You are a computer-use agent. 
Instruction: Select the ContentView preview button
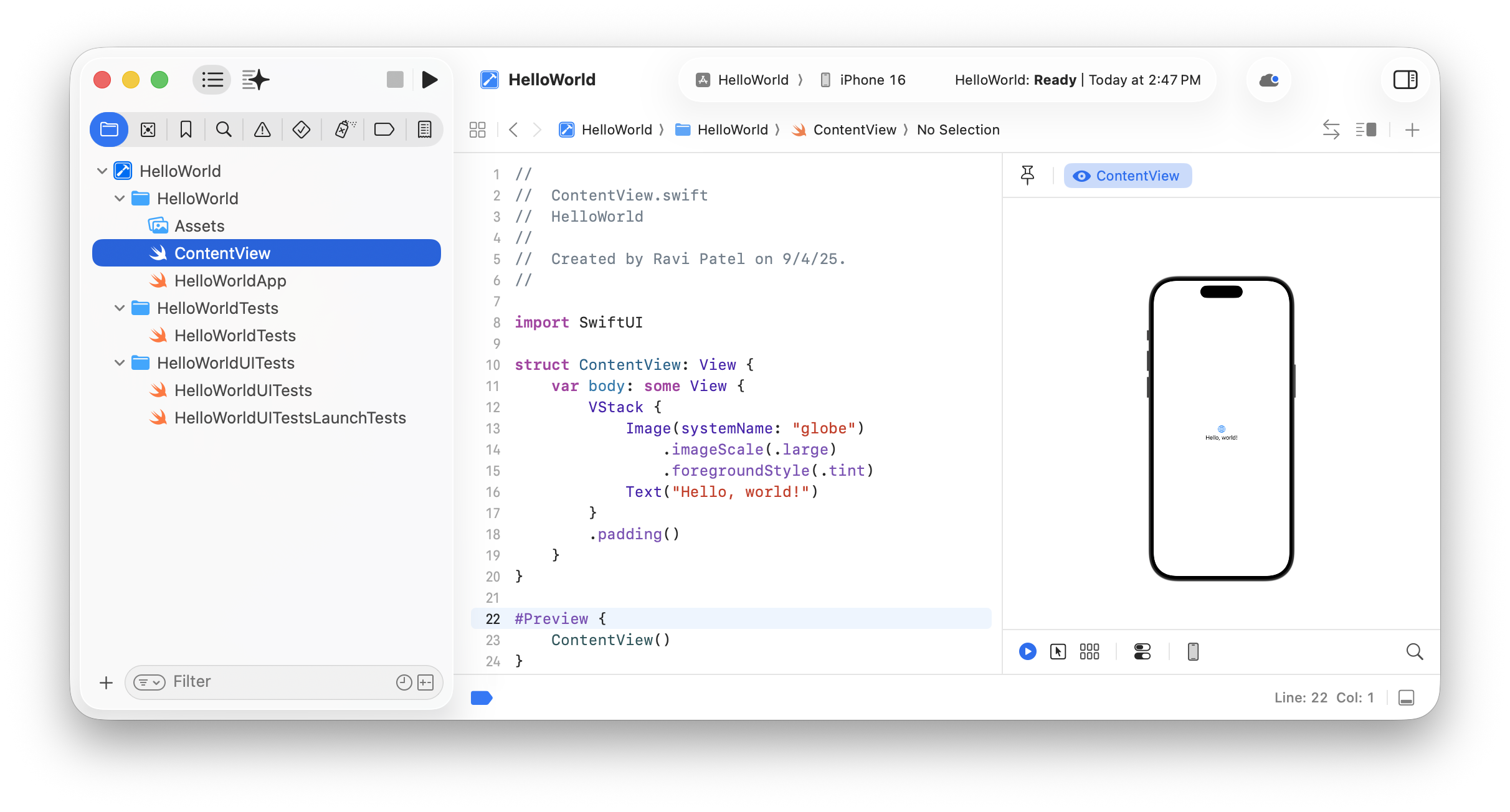point(1128,176)
